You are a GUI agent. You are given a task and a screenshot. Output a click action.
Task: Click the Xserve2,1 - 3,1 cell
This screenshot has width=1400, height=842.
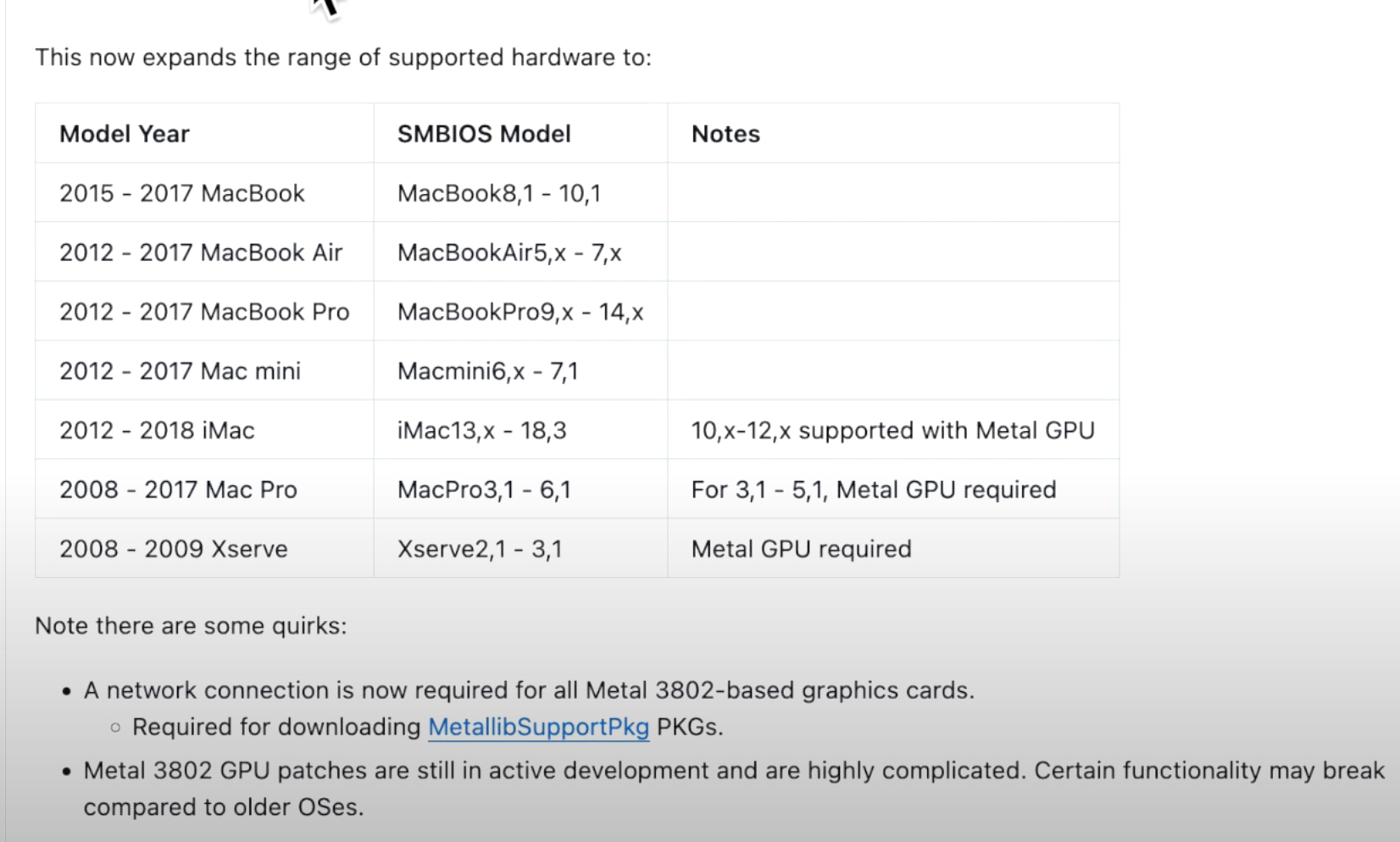click(x=480, y=549)
